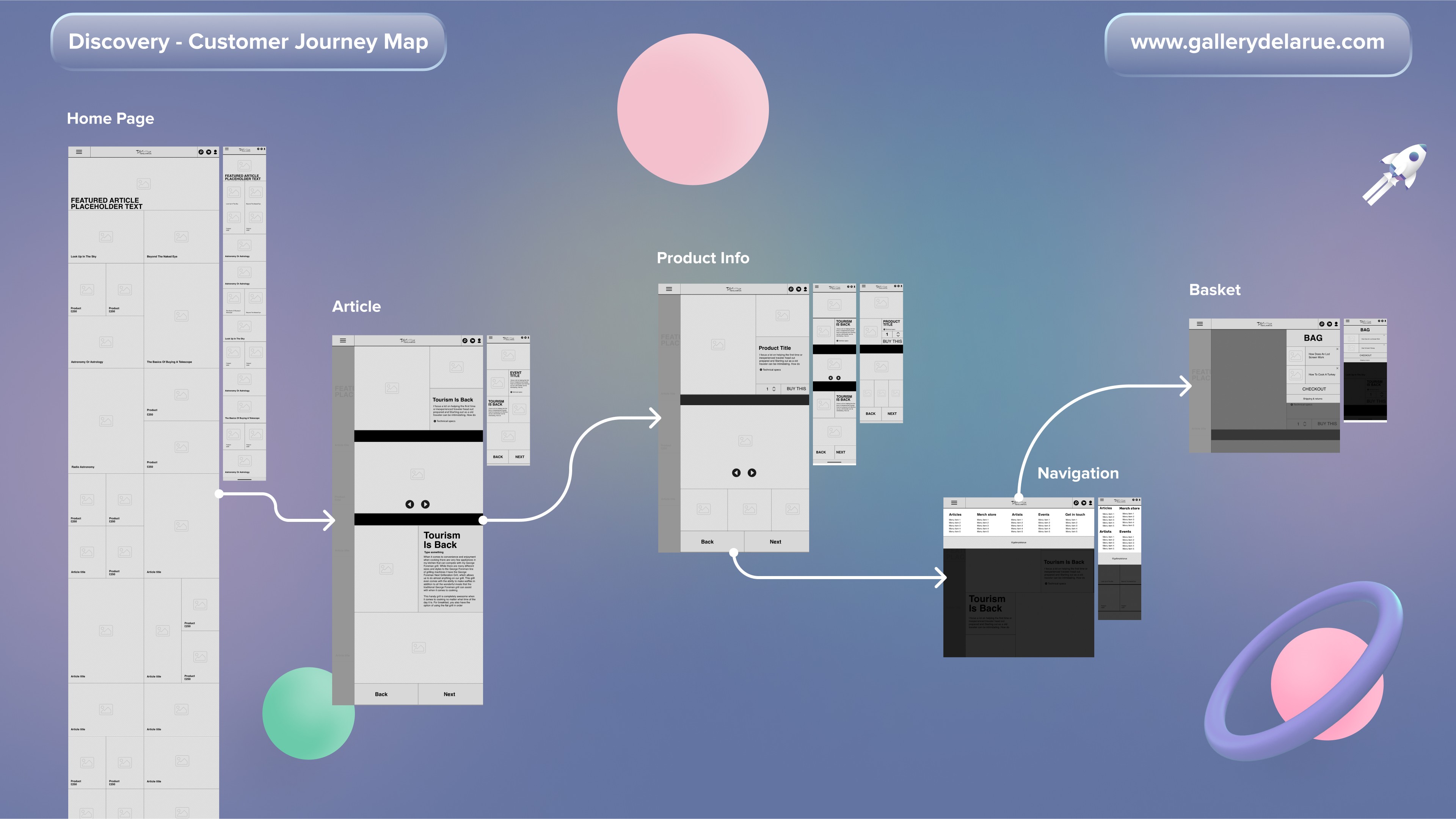Click Back button in Product Info desktop wireframe

(712, 542)
